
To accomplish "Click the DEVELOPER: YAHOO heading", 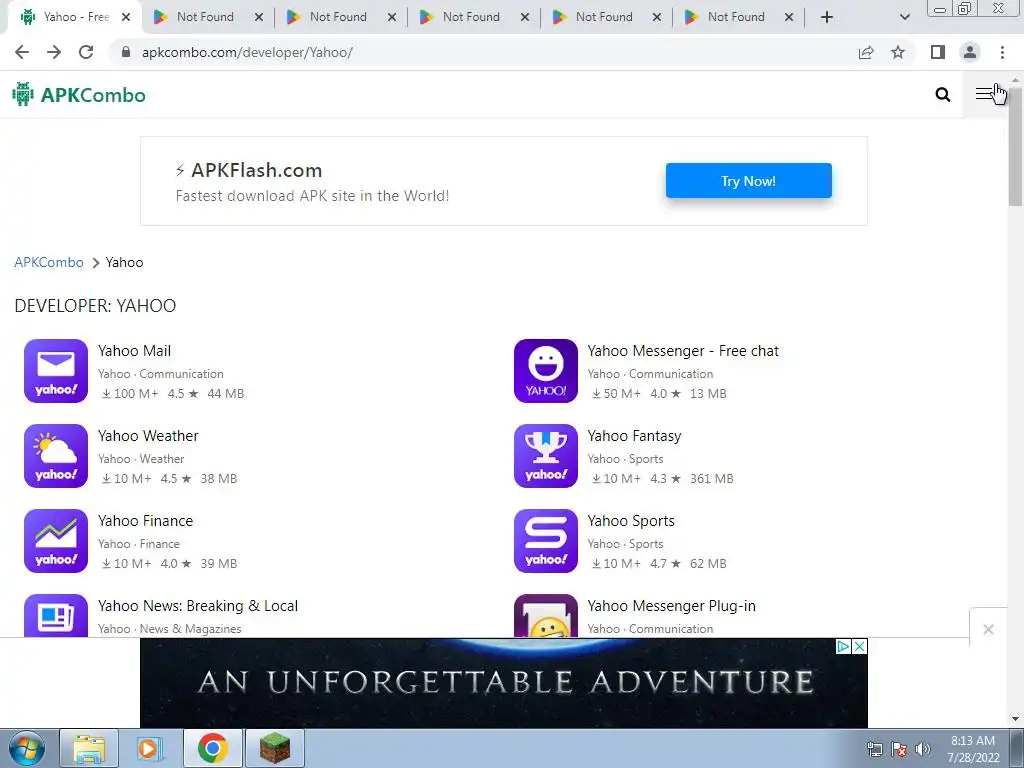I will [x=95, y=306].
